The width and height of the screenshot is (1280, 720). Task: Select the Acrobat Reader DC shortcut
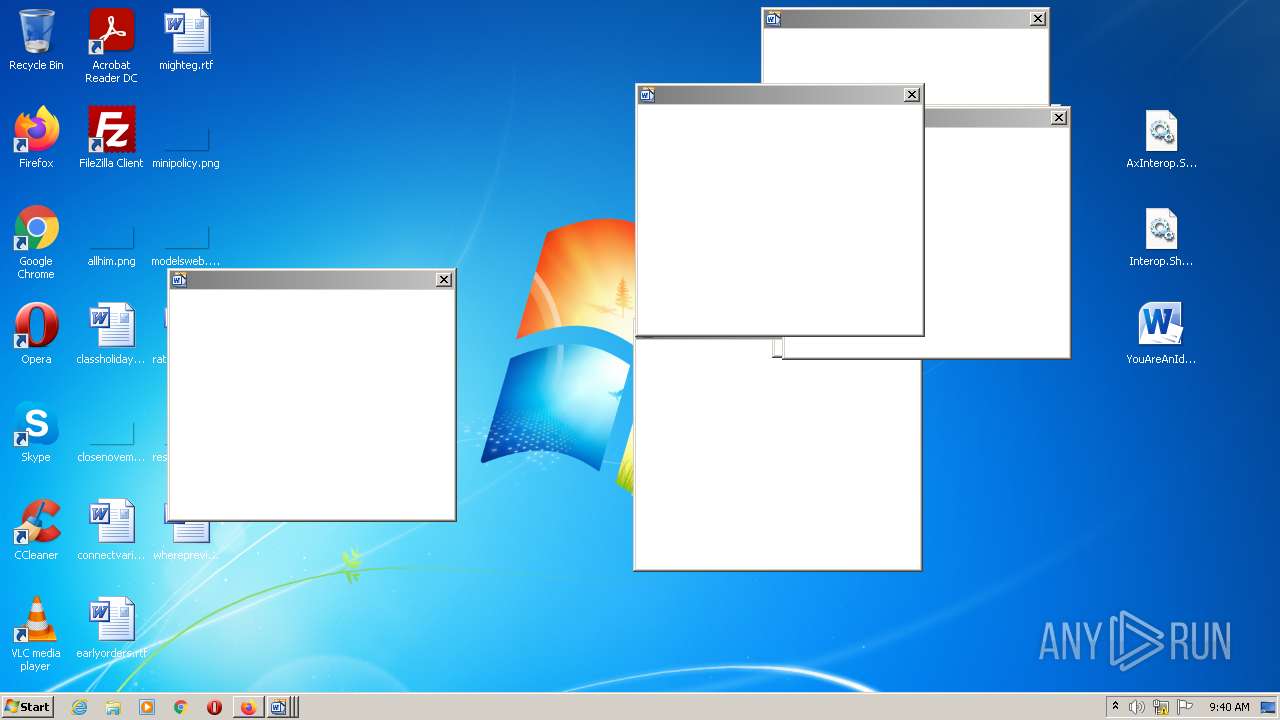[111, 46]
